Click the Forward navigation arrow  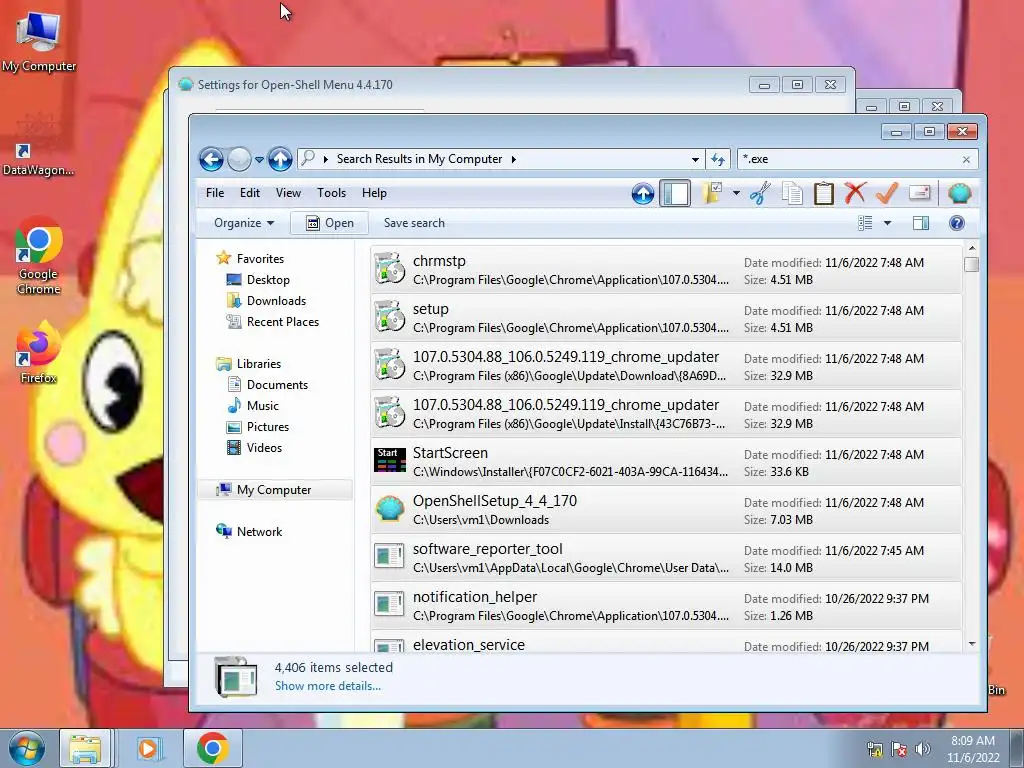click(x=240, y=159)
